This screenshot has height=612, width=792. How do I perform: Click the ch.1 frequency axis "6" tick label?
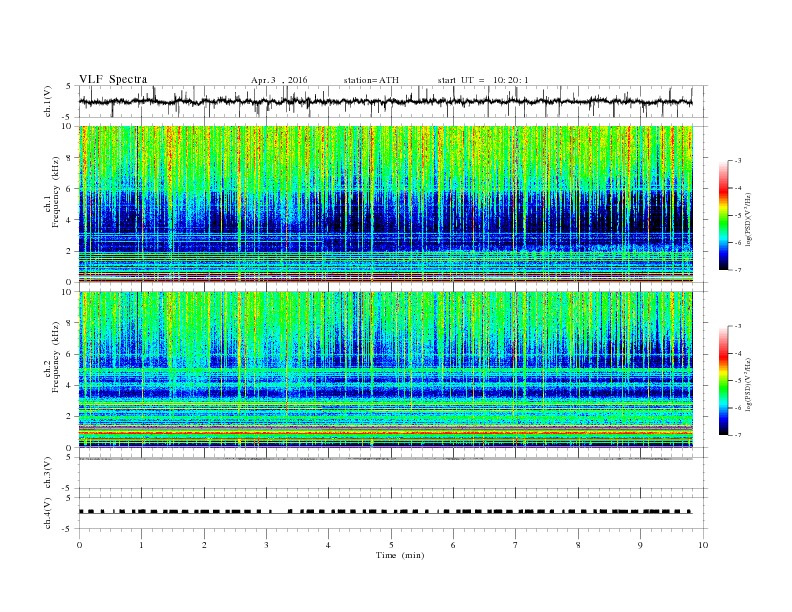[x=69, y=188]
